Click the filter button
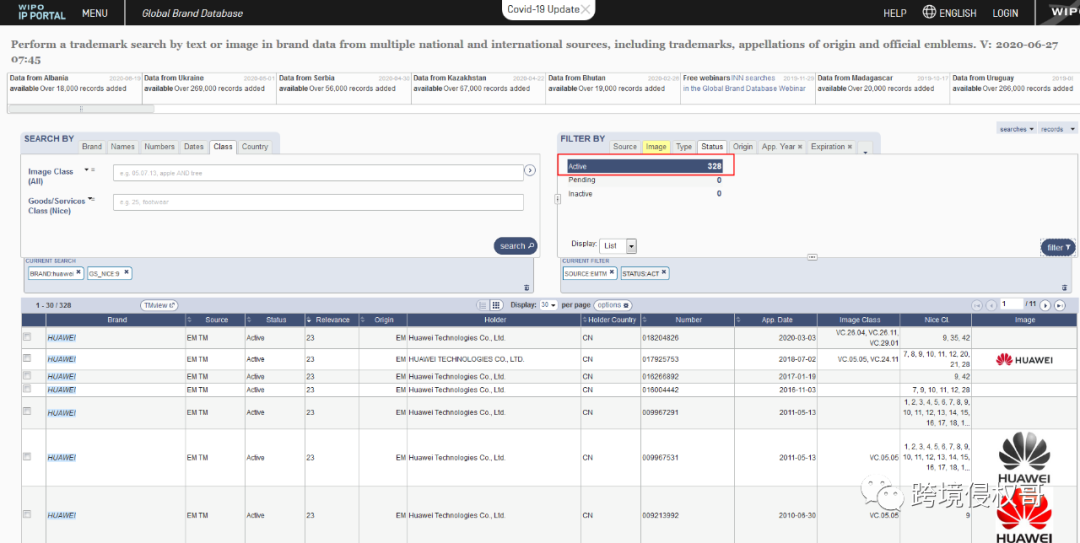 (x=1058, y=247)
